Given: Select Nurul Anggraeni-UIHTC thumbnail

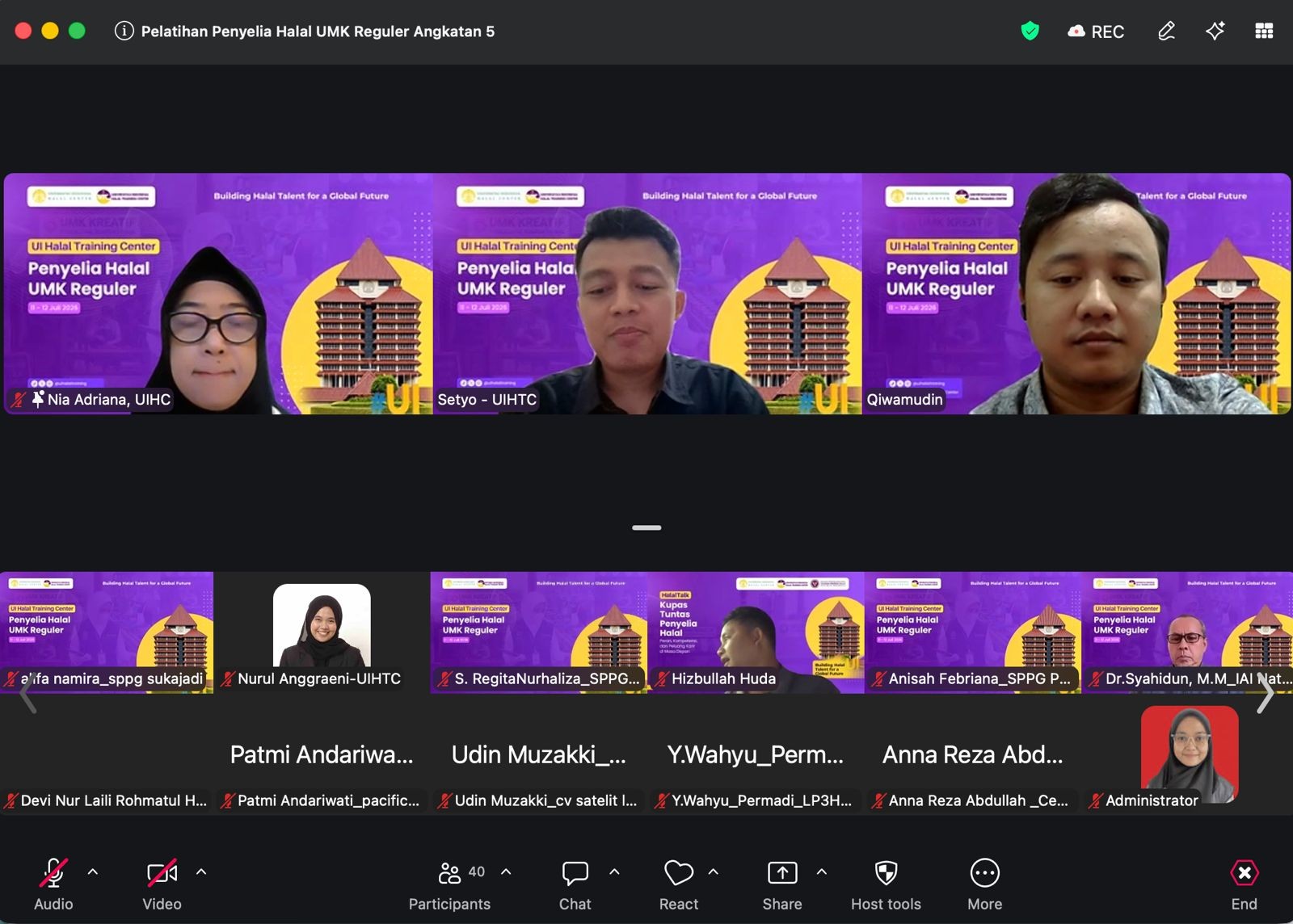Looking at the screenshot, I should [322, 632].
